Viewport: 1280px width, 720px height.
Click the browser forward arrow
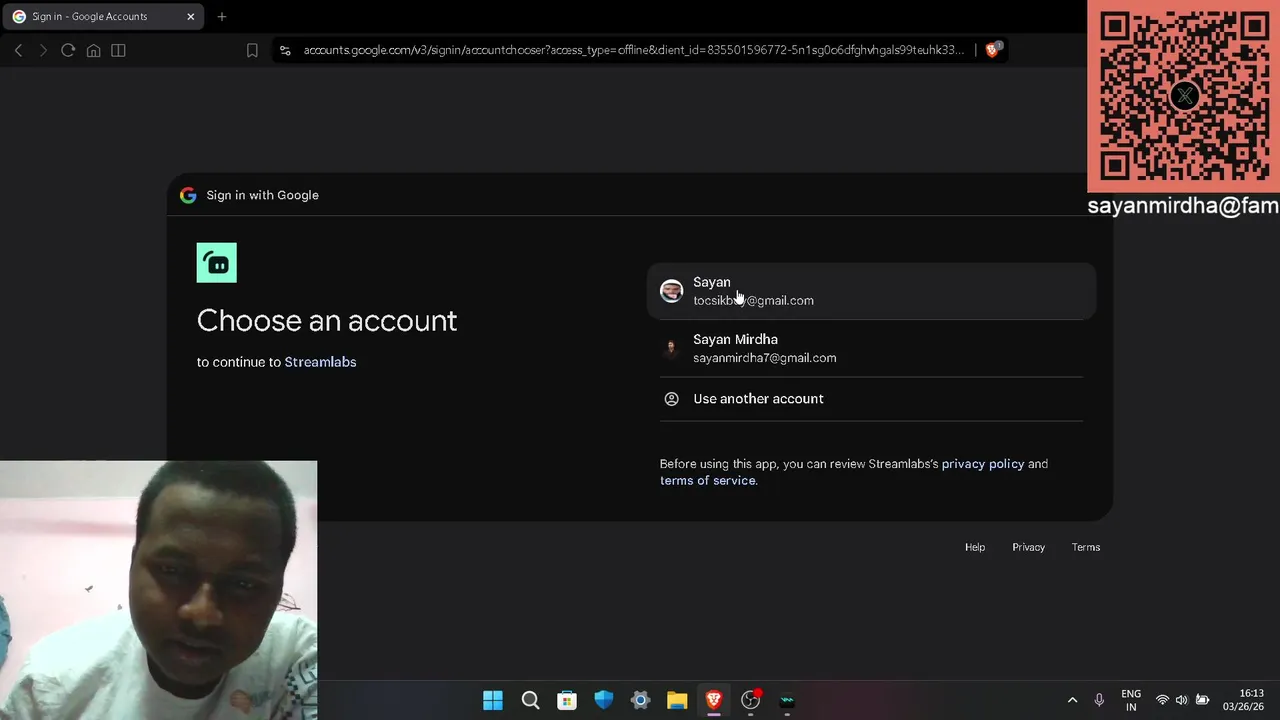[x=43, y=50]
